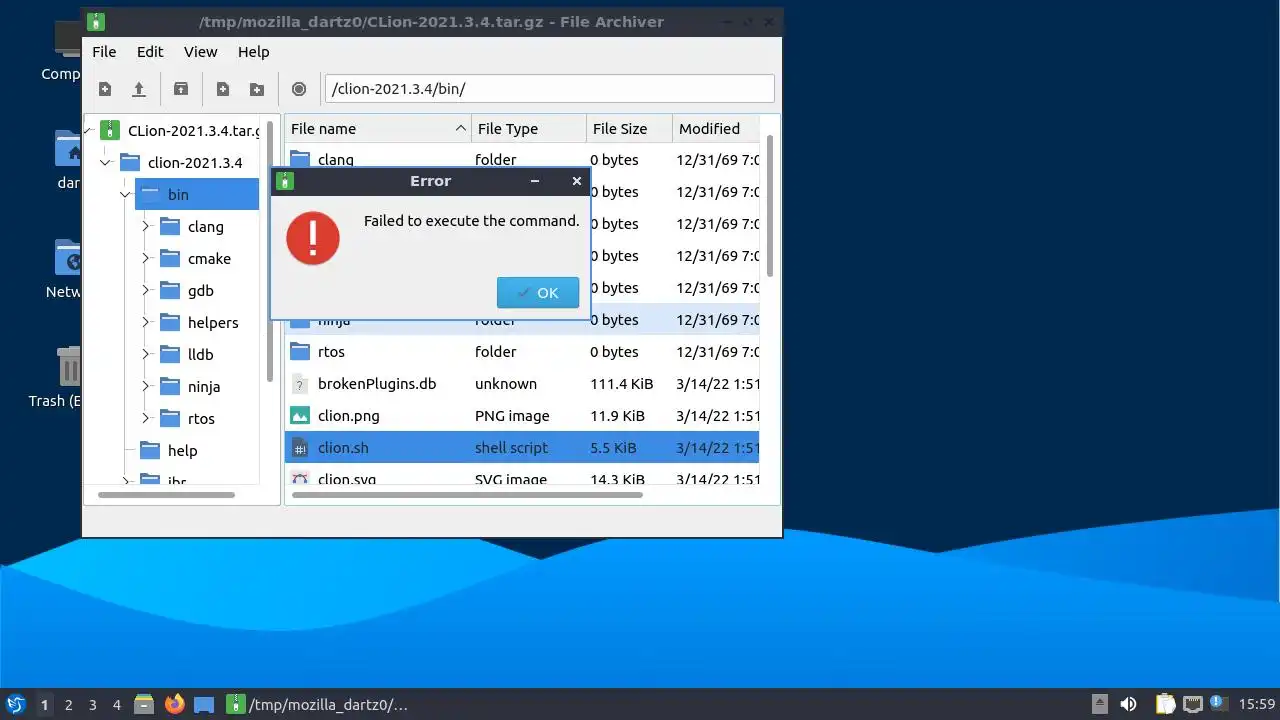Sort by the File Size column header

click(629, 128)
